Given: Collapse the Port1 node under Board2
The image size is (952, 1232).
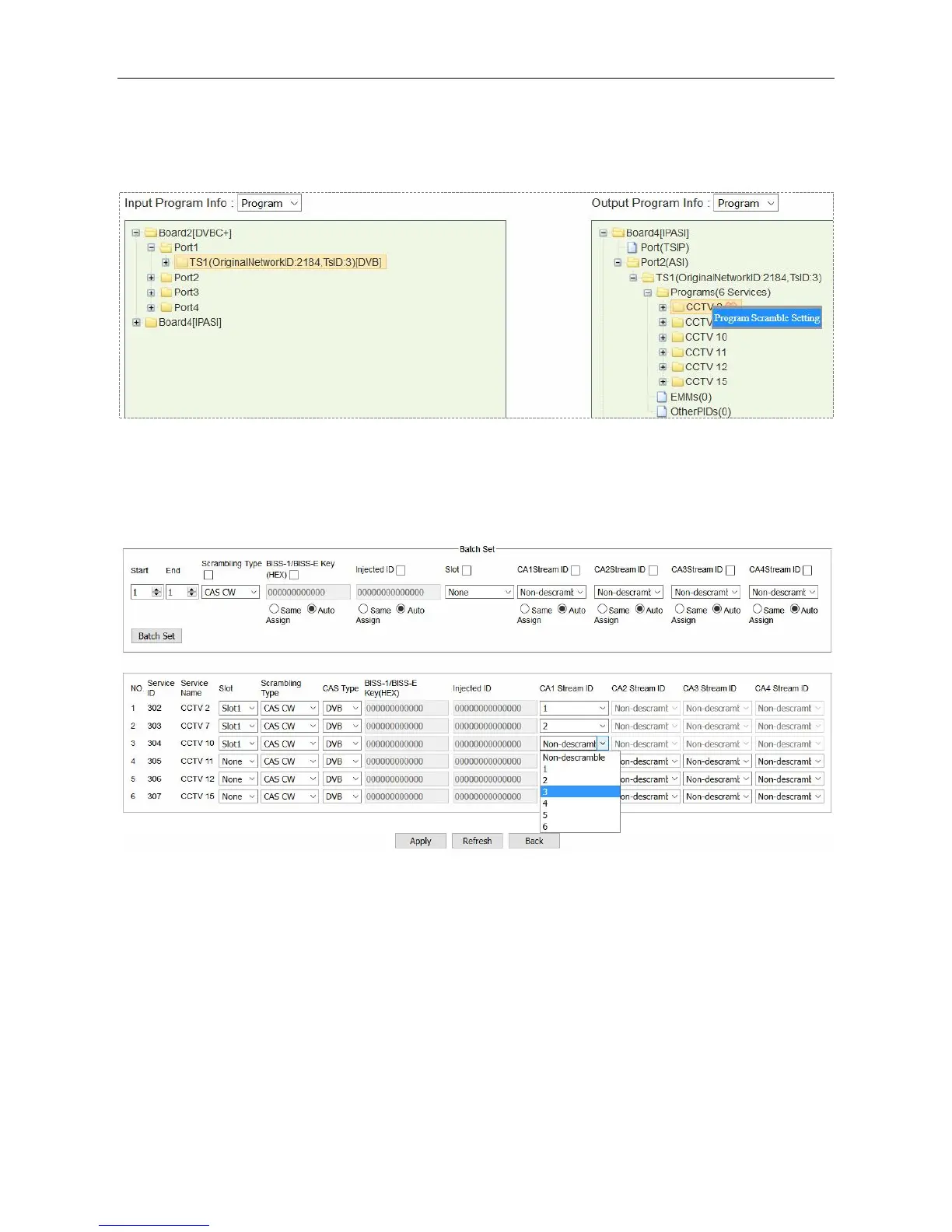Looking at the screenshot, I should tap(151, 247).
